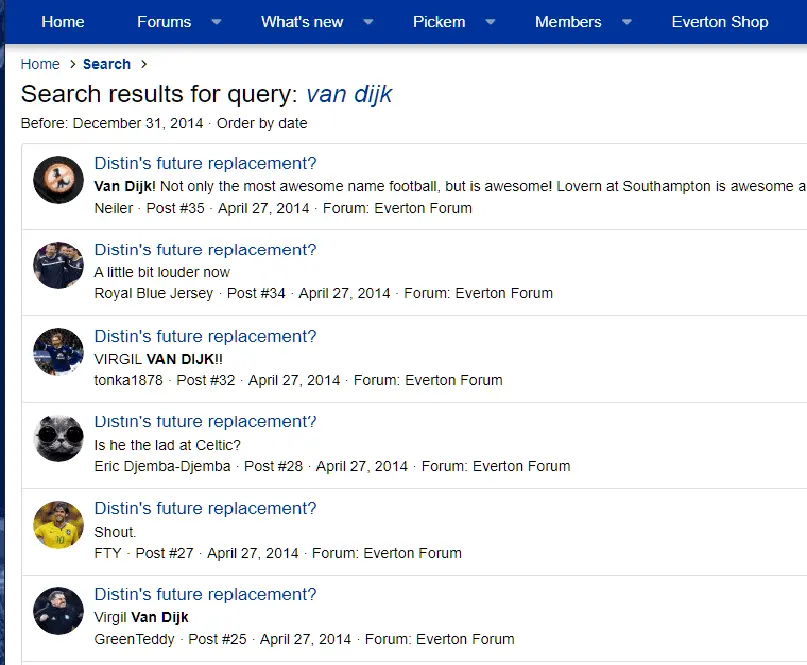This screenshot has height=665, width=807.
Task: Expand the Members dropdown arrow
Action: tap(627, 22)
